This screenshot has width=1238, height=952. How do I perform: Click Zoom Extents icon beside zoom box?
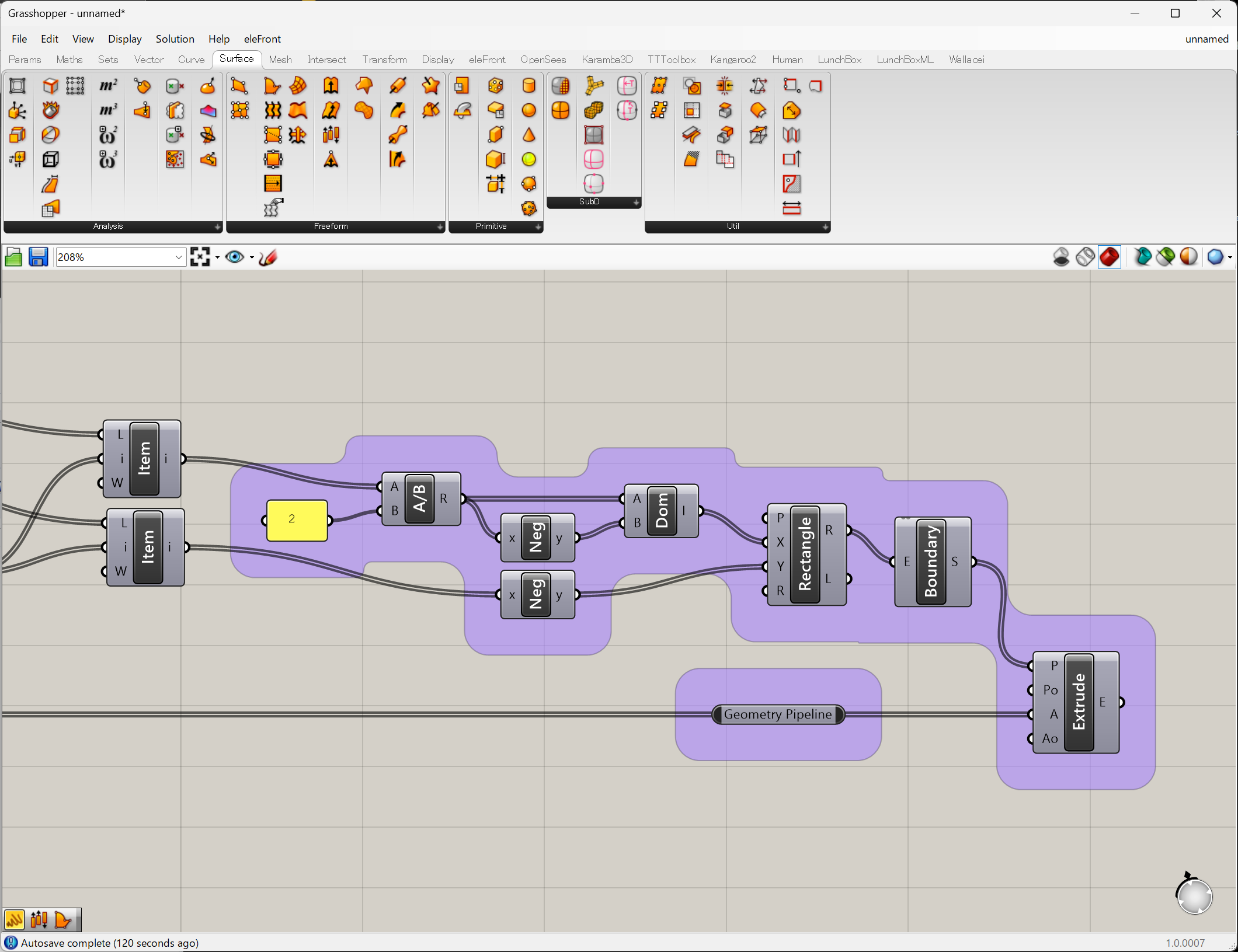[200, 257]
